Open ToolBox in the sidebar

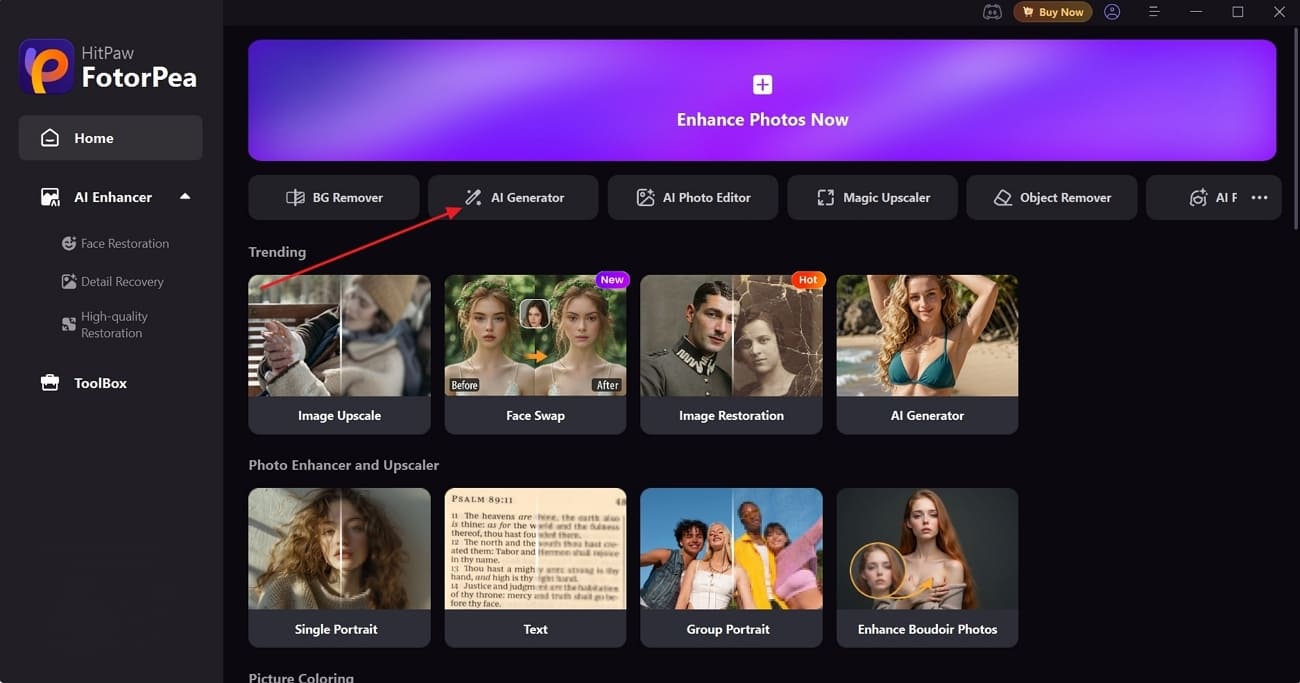click(100, 383)
